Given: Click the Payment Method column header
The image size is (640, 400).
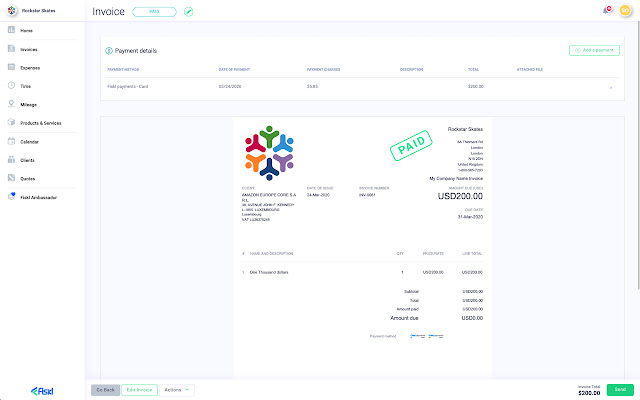Looking at the screenshot, I should point(123,69).
